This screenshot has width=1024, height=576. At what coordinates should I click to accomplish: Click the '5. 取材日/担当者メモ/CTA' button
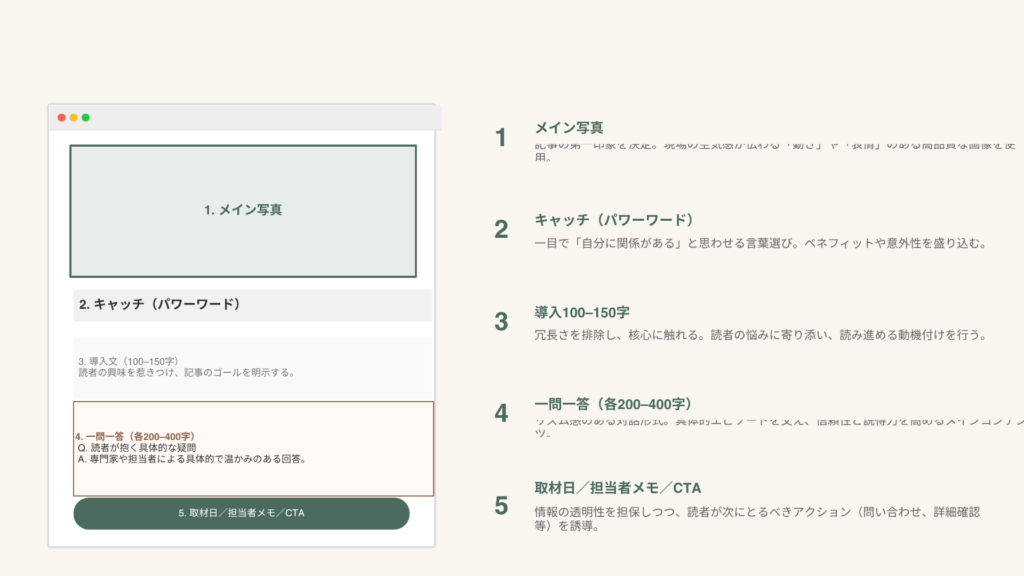tap(242, 513)
